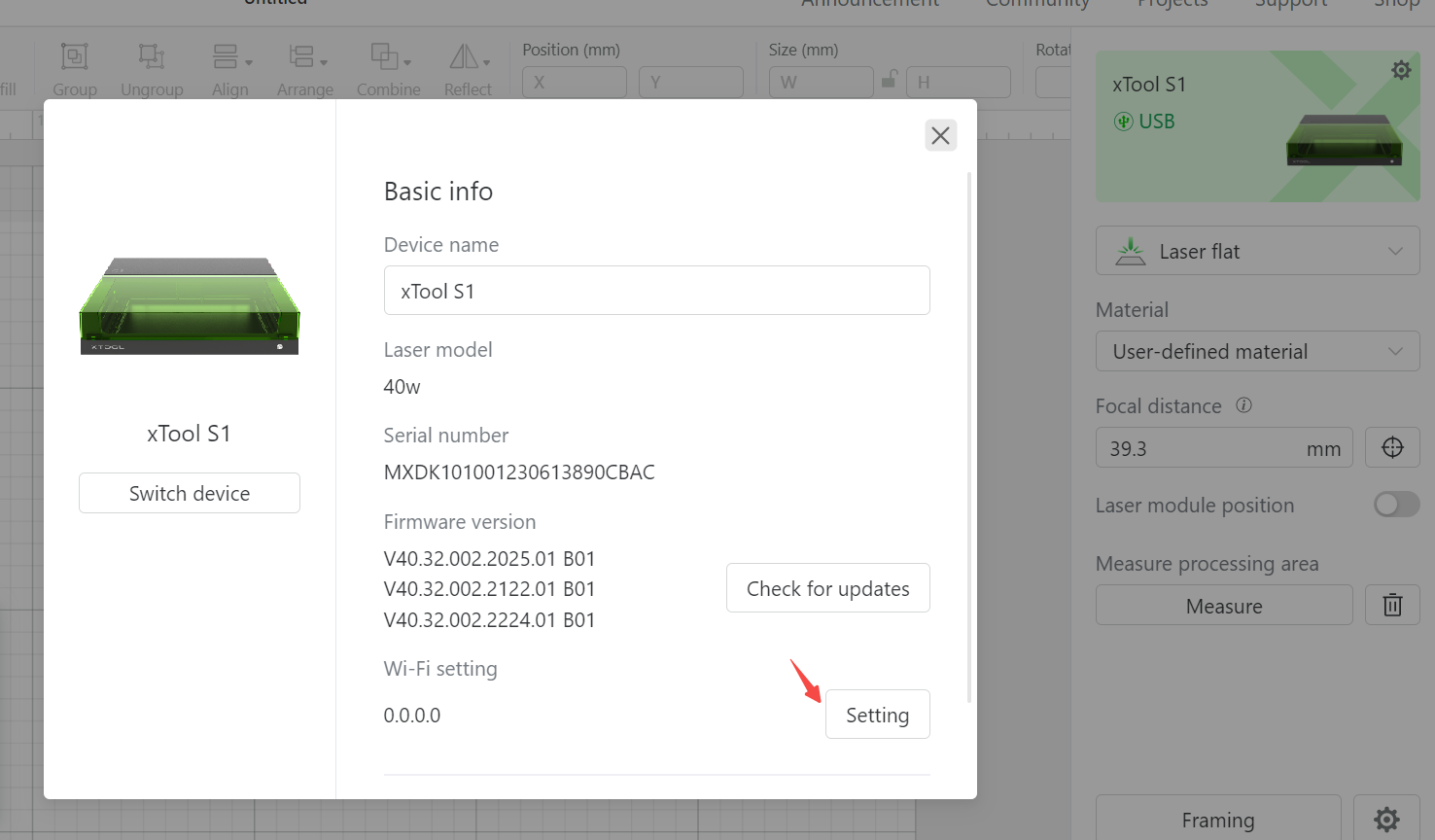Click the Framing button
Screen dimensions: 1435x840
[1218, 819]
